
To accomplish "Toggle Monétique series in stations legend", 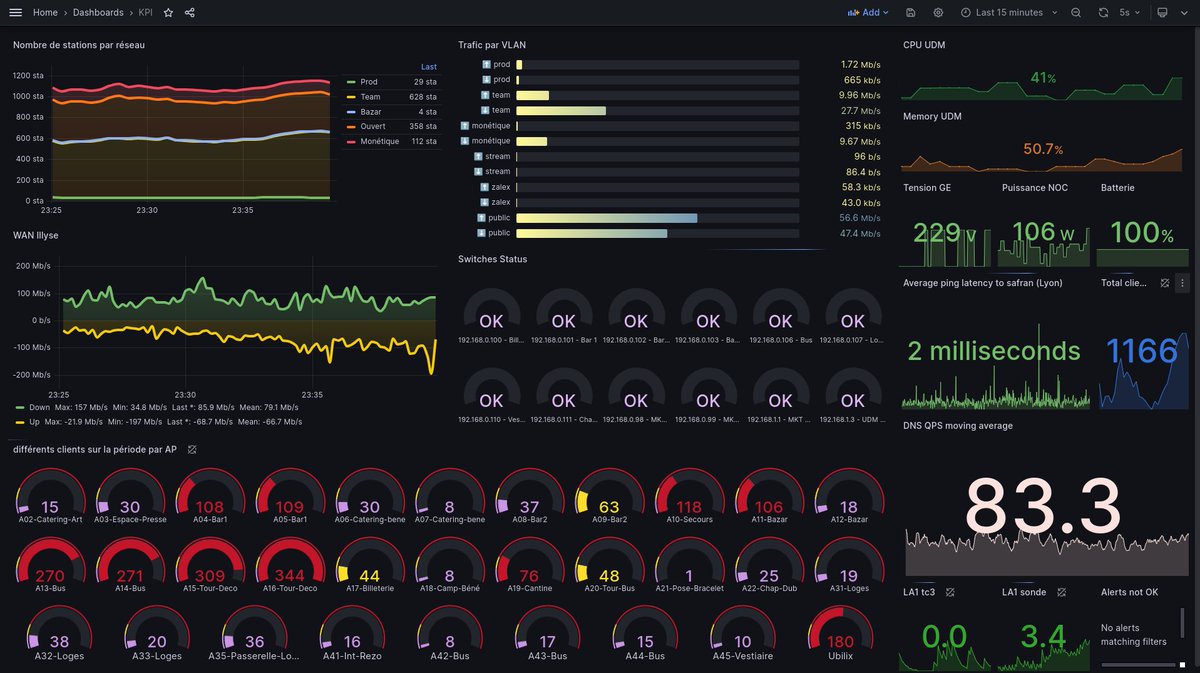I will [x=380, y=141].
